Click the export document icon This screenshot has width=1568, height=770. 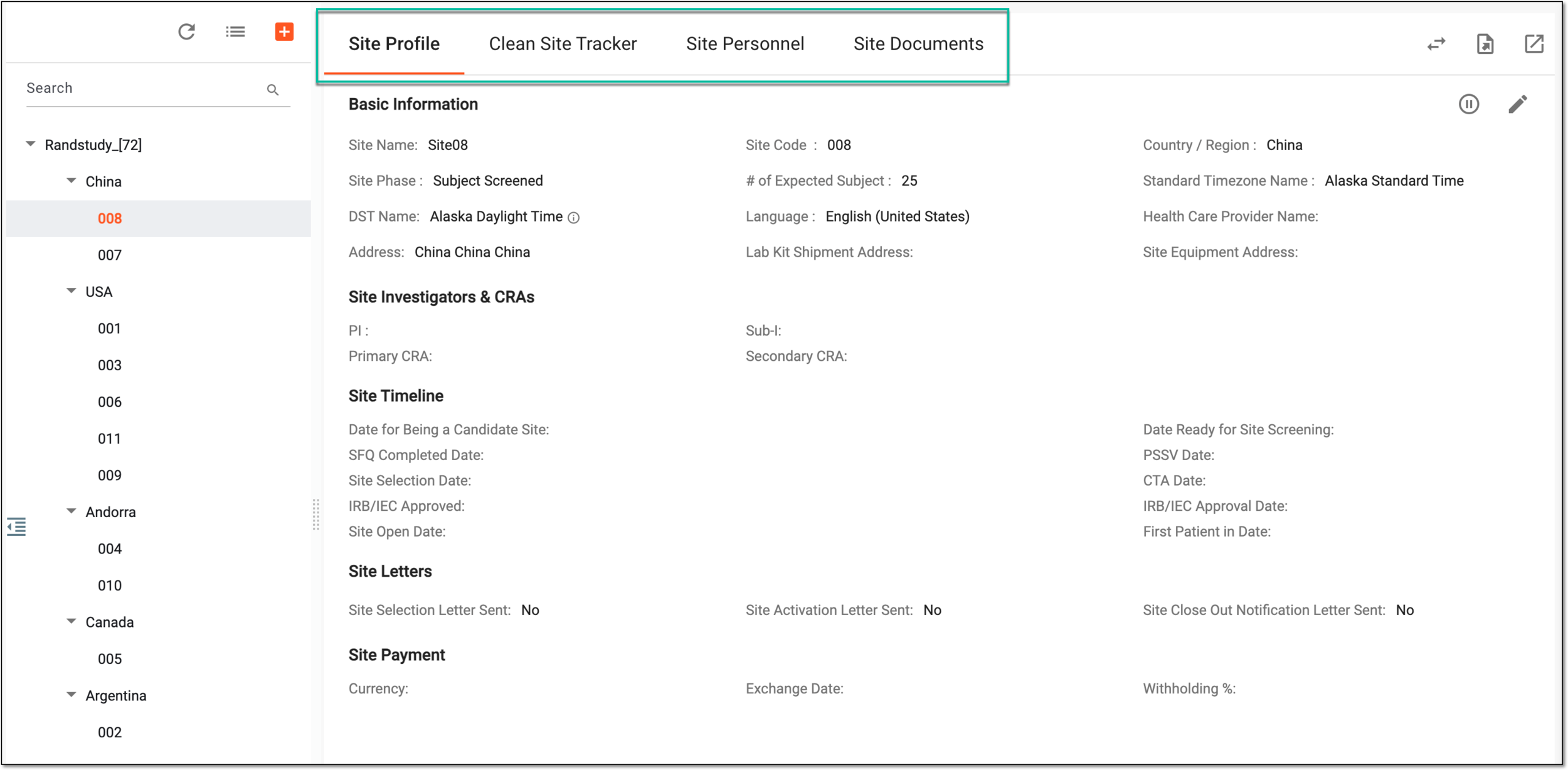(1485, 44)
